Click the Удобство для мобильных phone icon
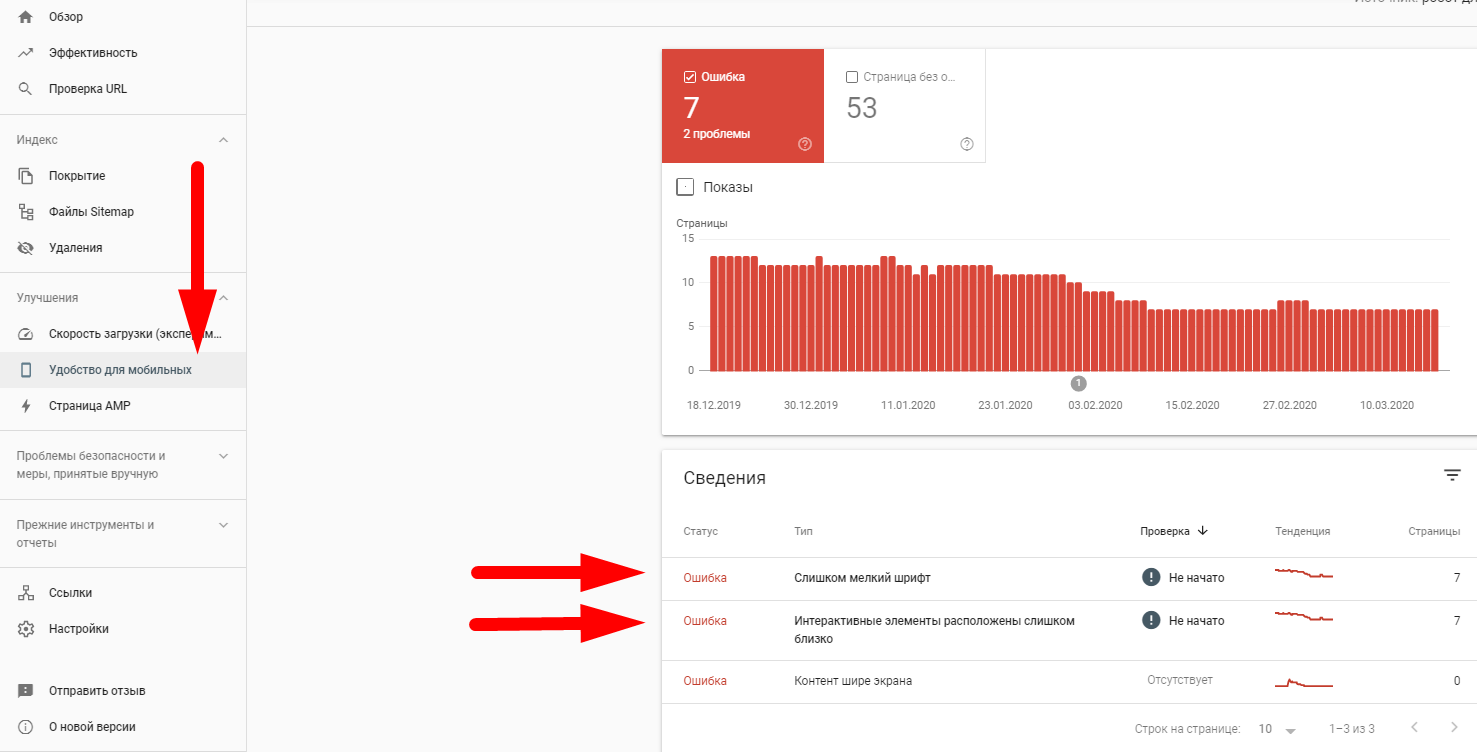This screenshot has width=1477, height=752. pos(26,370)
